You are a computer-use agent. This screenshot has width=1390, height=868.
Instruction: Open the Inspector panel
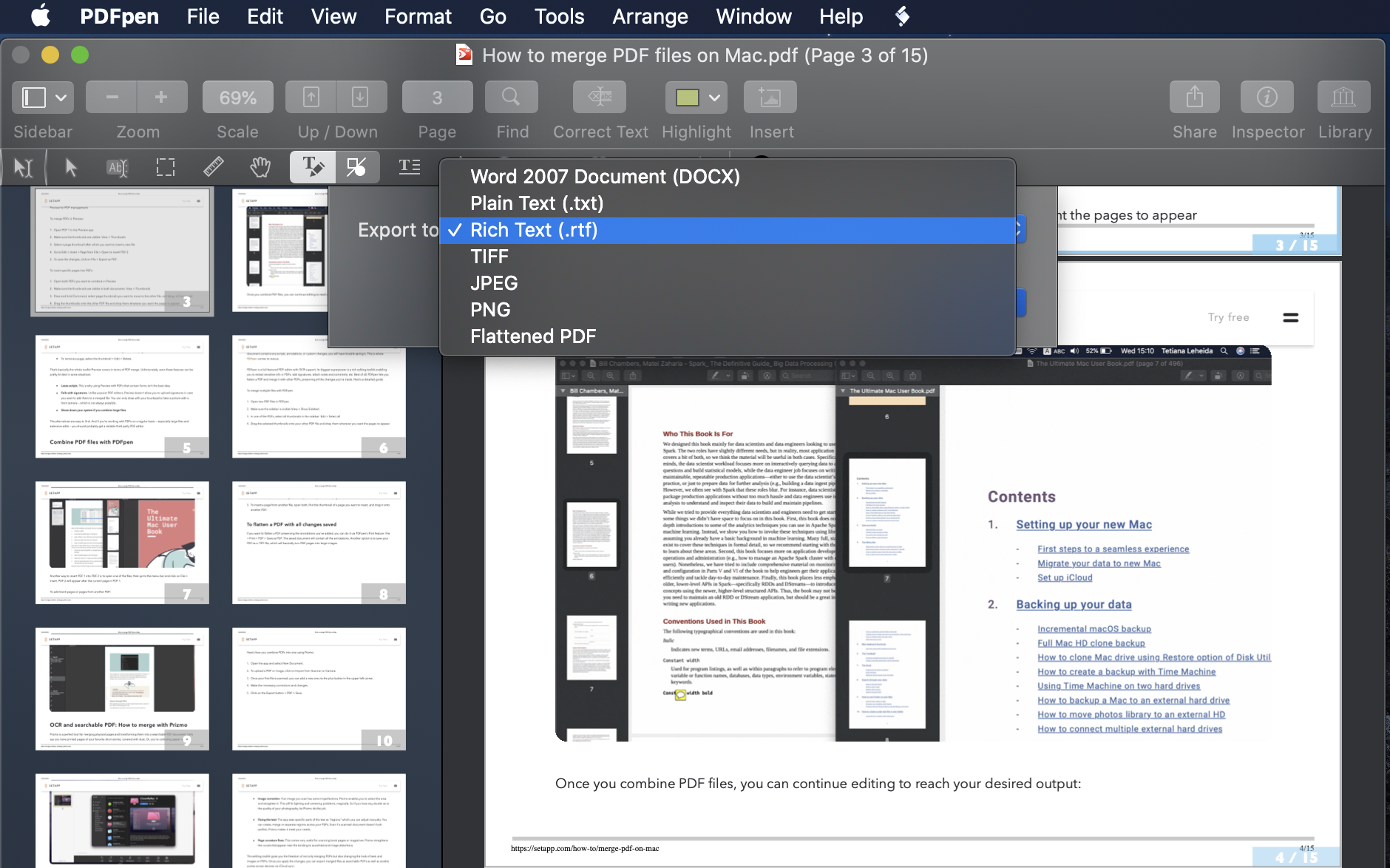pyautogui.click(x=1267, y=98)
